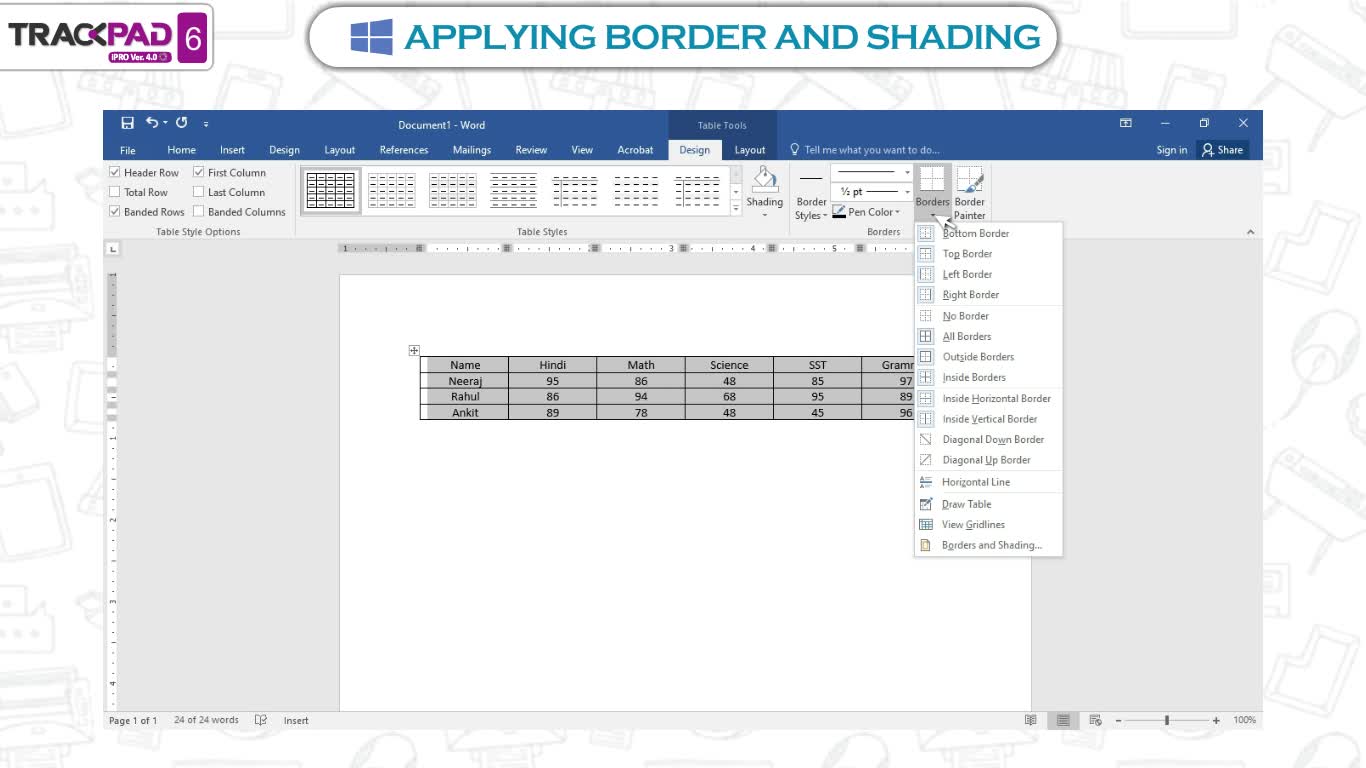Viewport: 1366px width, 768px height.
Task: Select the Border Painter tool
Action: pos(969,193)
